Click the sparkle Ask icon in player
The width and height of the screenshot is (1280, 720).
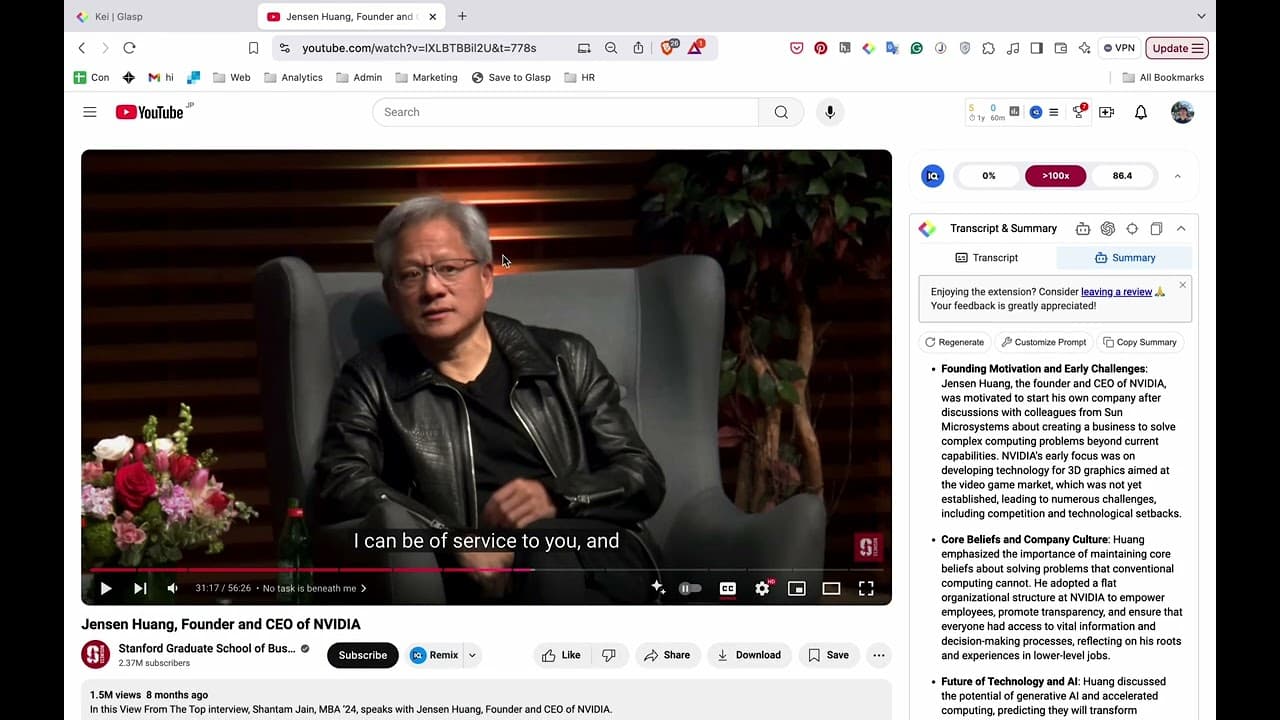pos(658,588)
